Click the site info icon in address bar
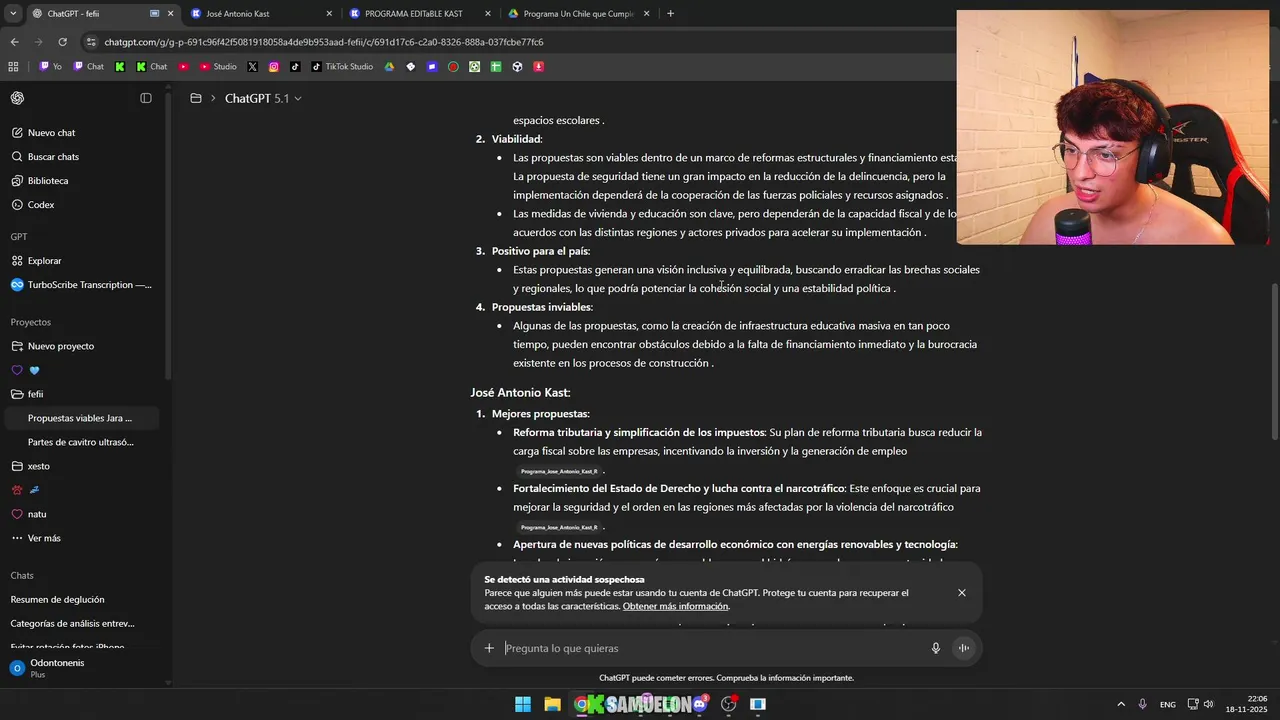1280x720 pixels. (x=92, y=42)
